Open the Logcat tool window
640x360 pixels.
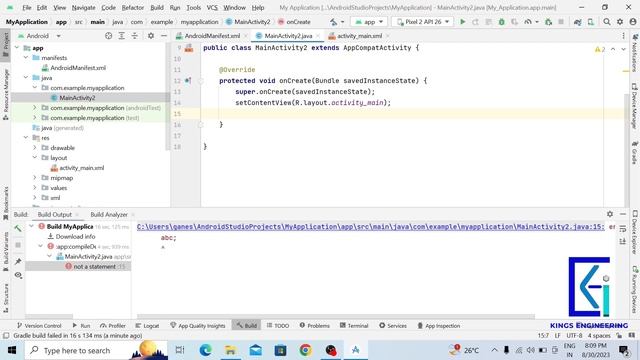pos(147,326)
